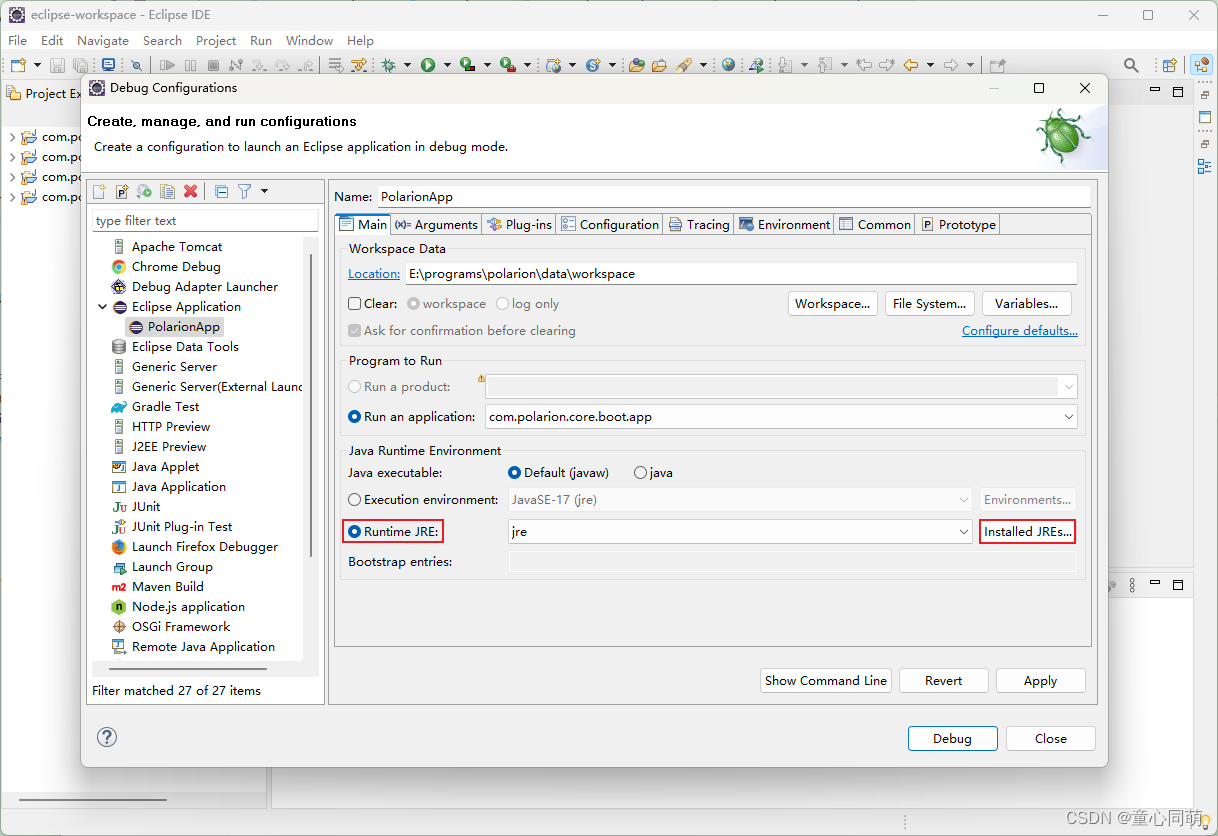
Task: Click the Open Type icon in the Eclipse toolbar
Action: coord(637,65)
